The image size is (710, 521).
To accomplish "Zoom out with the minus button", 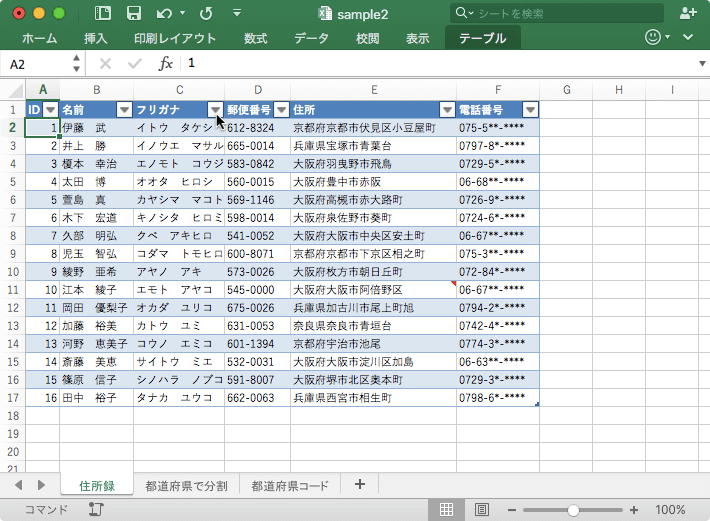I will pos(512,510).
